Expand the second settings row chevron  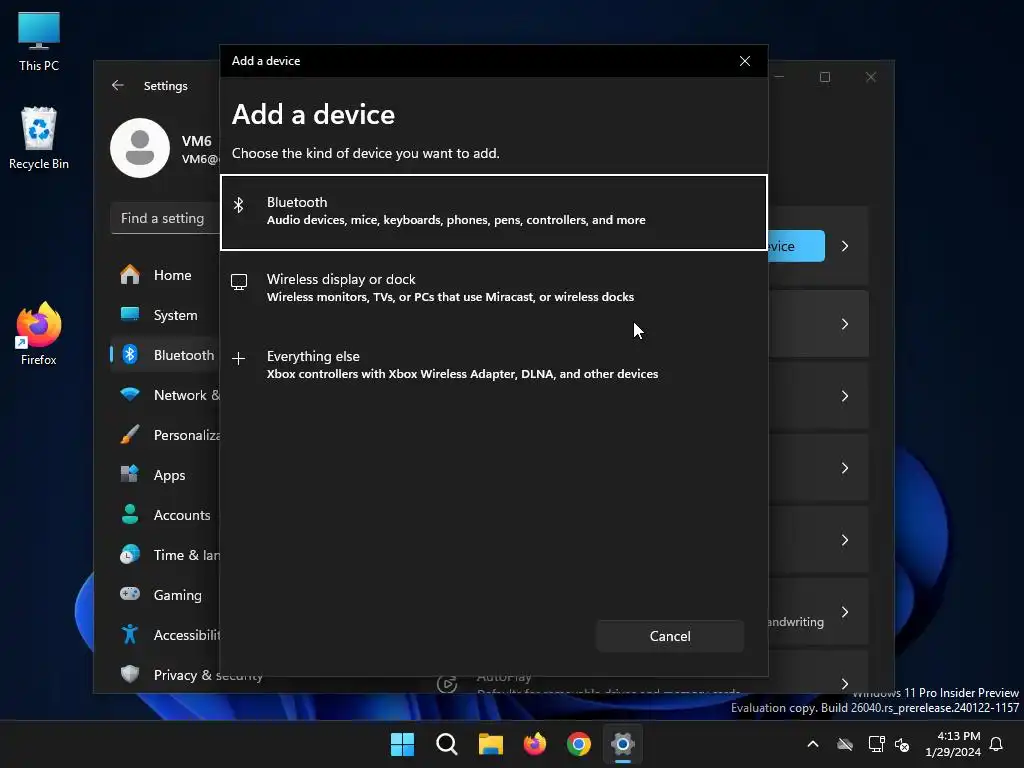click(x=845, y=324)
